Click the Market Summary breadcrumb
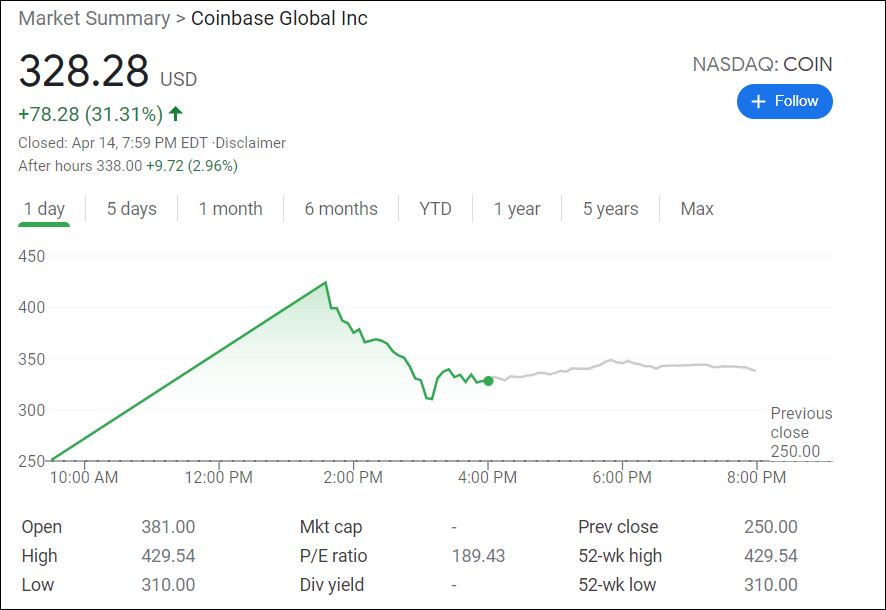Image resolution: width=886 pixels, height=610 pixels. tap(94, 18)
